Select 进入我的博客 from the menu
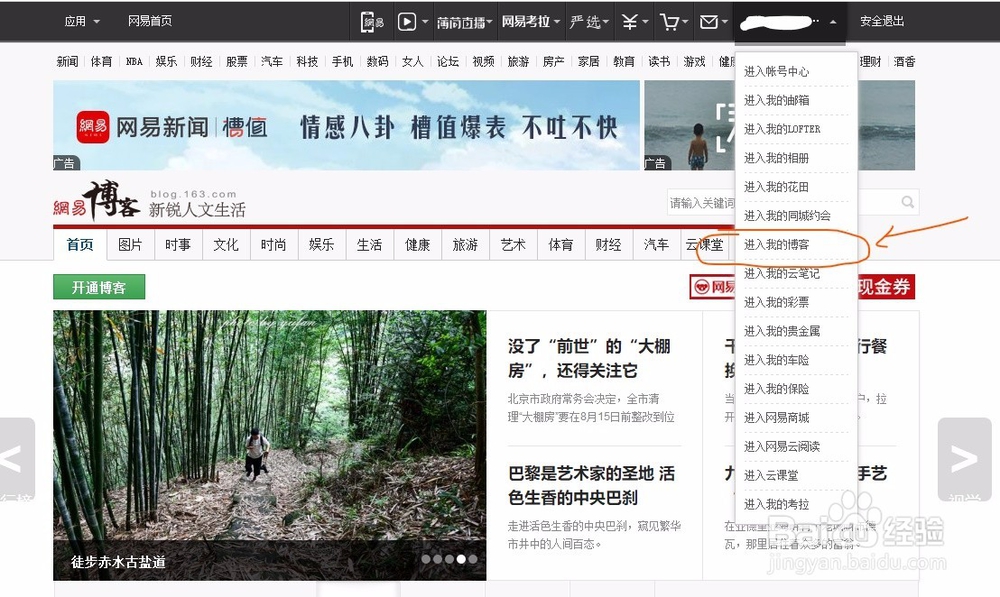Screen dimensions: 1000x597 point(776,244)
